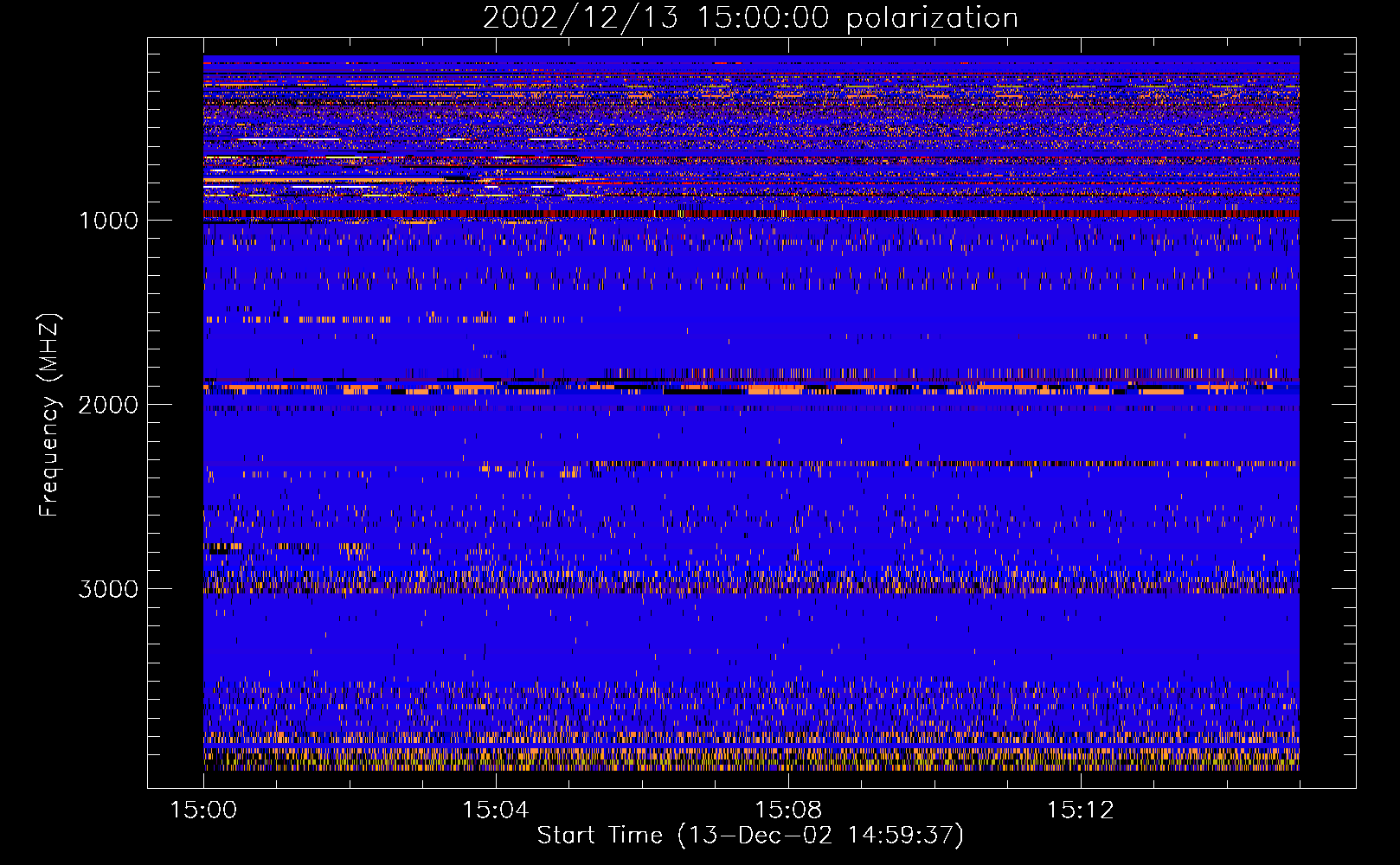
Task: Click the '15:00' time axis label
Action: [203, 811]
